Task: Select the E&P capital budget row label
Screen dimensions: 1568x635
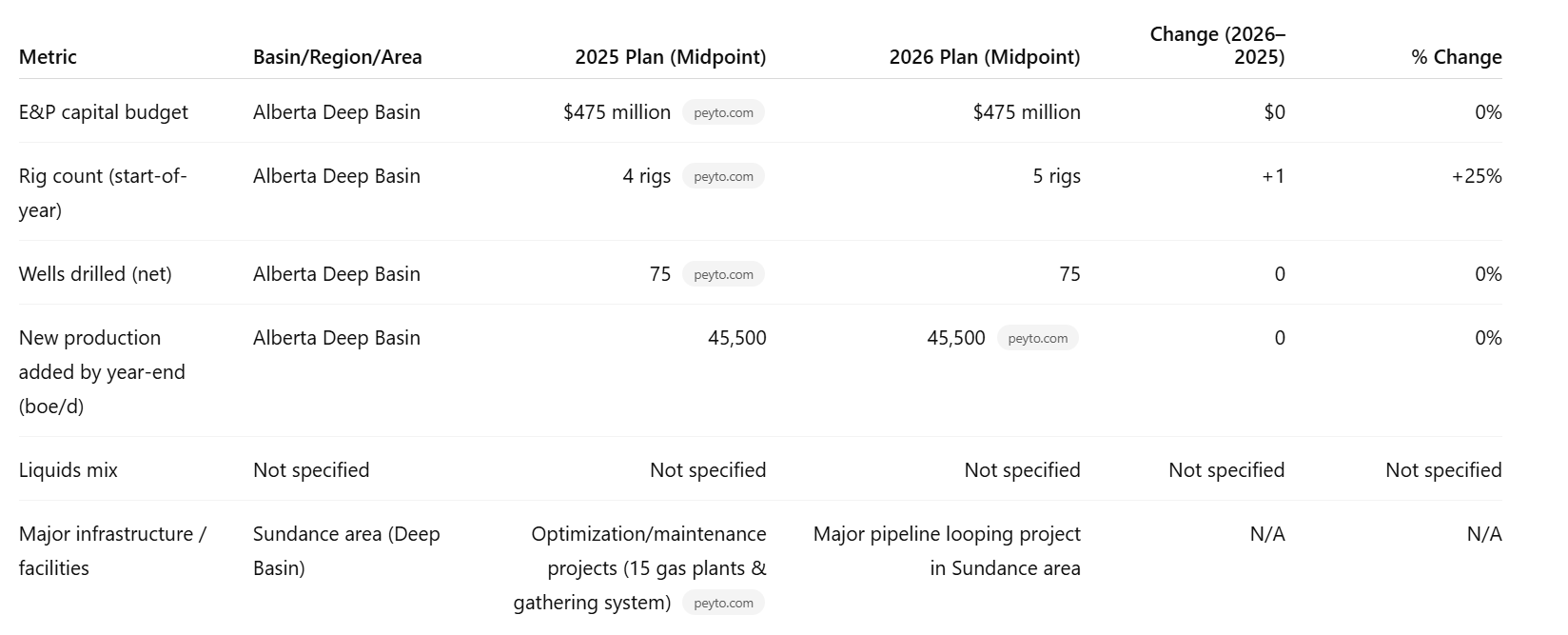Action: (x=104, y=112)
